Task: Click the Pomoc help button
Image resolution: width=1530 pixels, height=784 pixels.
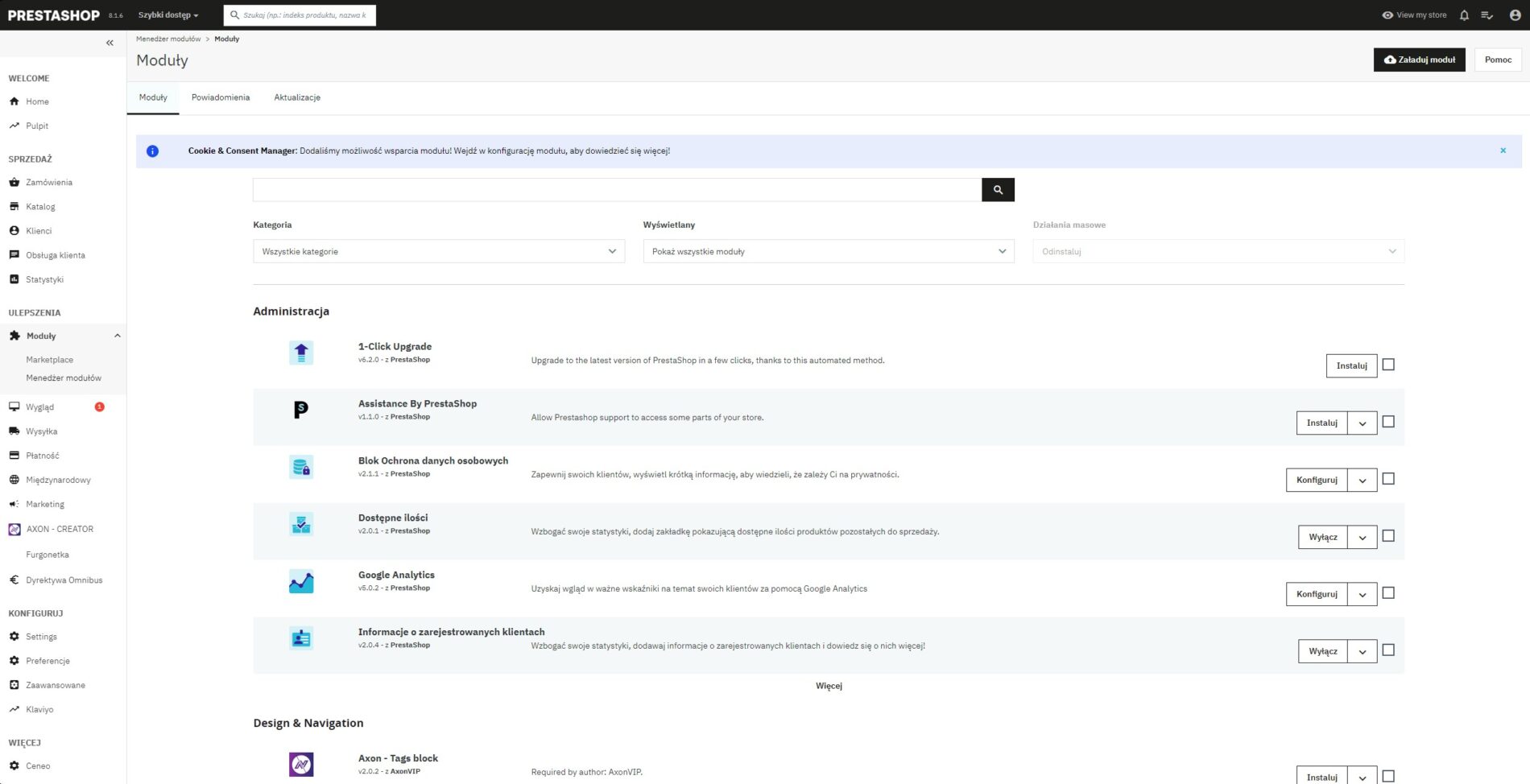Action: (x=1498, y=60)
